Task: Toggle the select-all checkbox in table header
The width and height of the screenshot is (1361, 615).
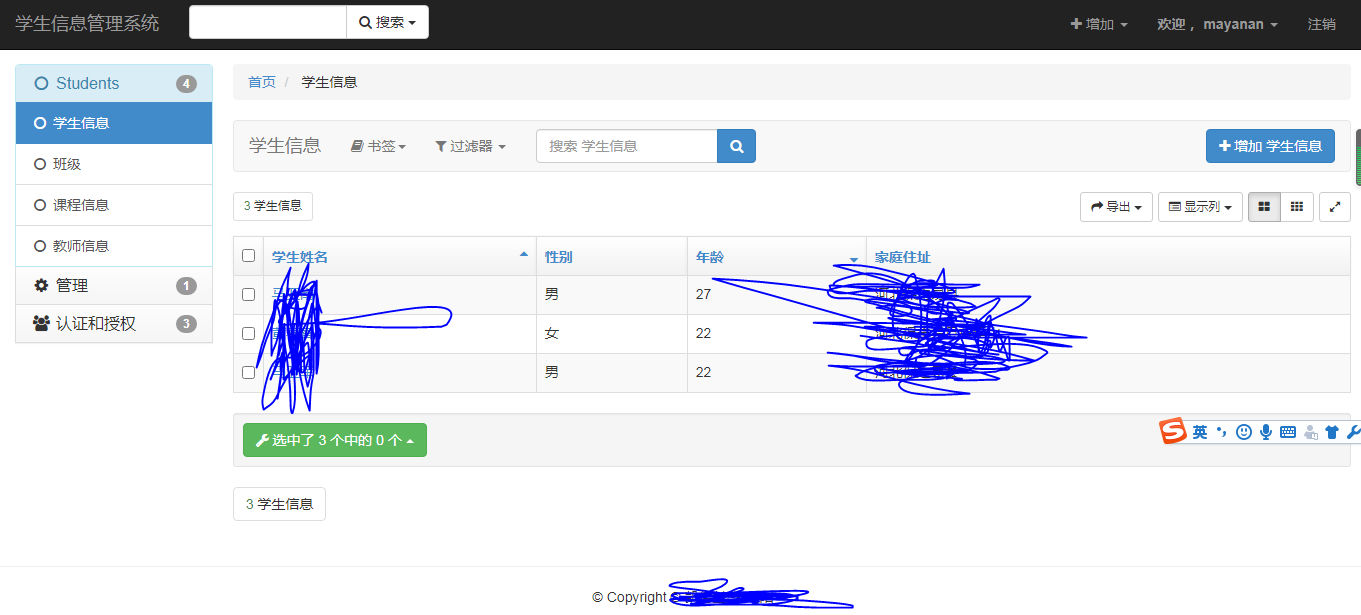Action: click(x=248, y=254)
